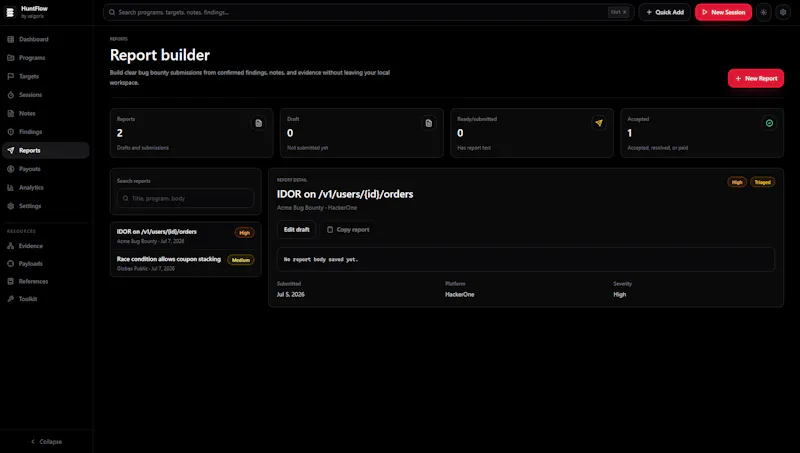Screen dimensions: 800x453
Task: Click the Ready/submitted send icon
Action: (599, 123)
